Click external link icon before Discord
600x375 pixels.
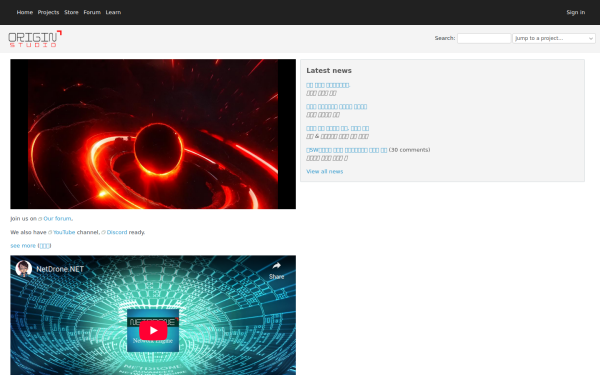click(x=103, y=232)
